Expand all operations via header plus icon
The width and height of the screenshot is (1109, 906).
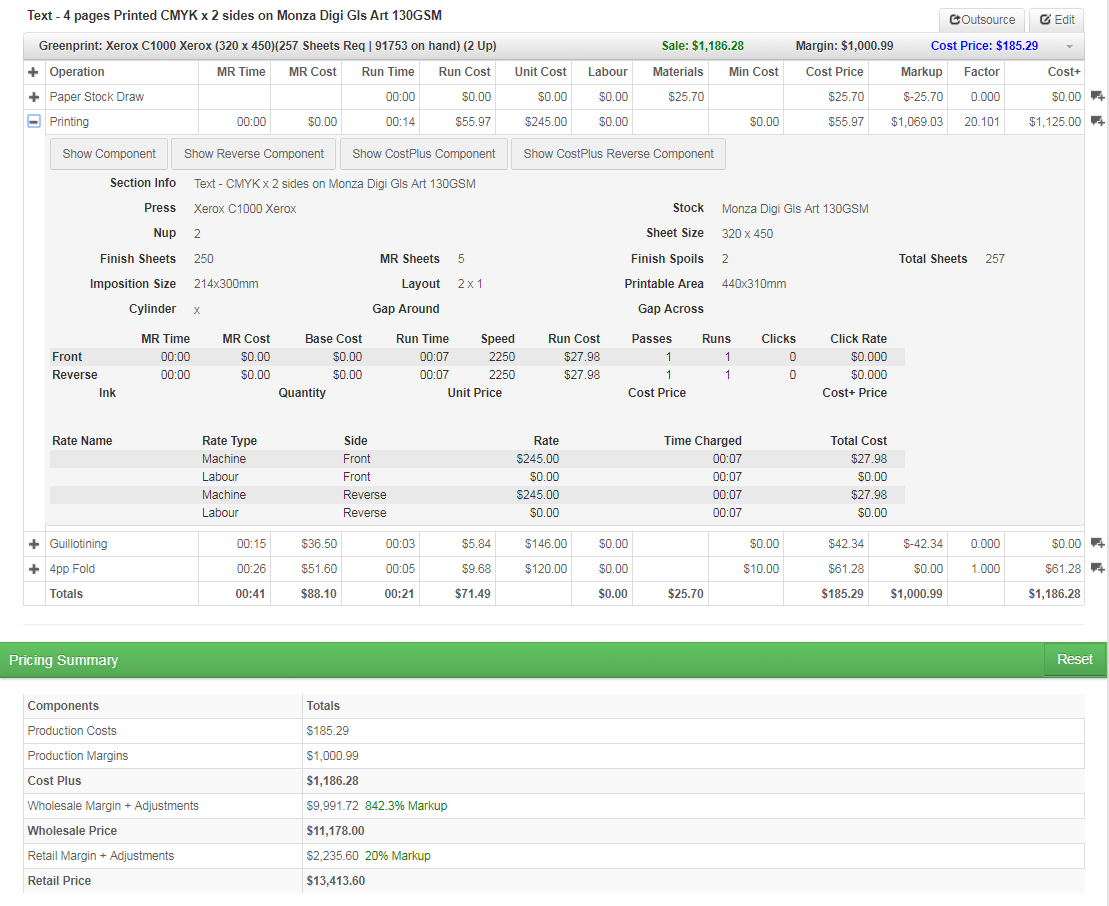point(33,72)
